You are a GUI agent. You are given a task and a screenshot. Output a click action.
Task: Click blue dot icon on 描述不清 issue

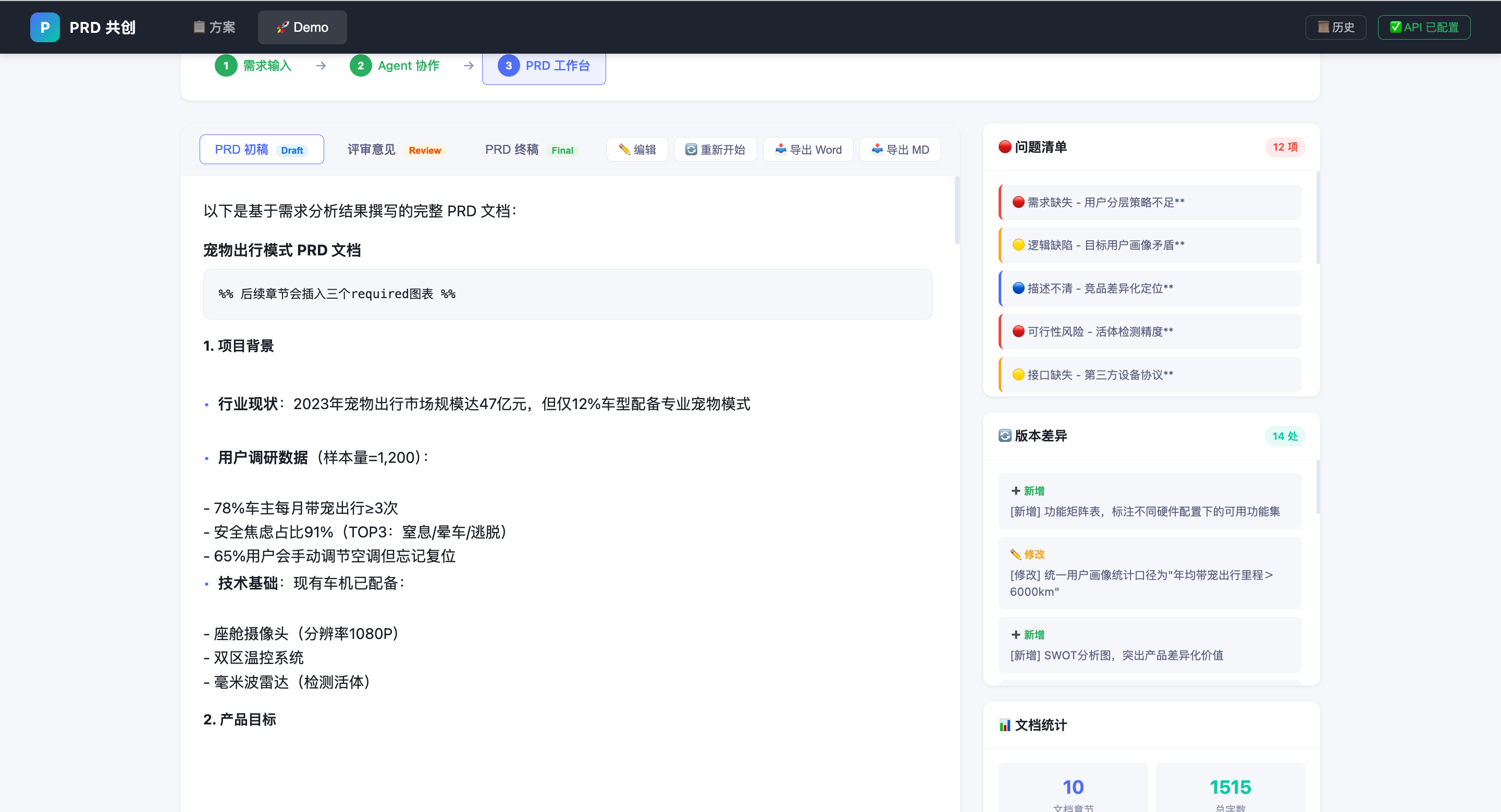pos(1018,288)
